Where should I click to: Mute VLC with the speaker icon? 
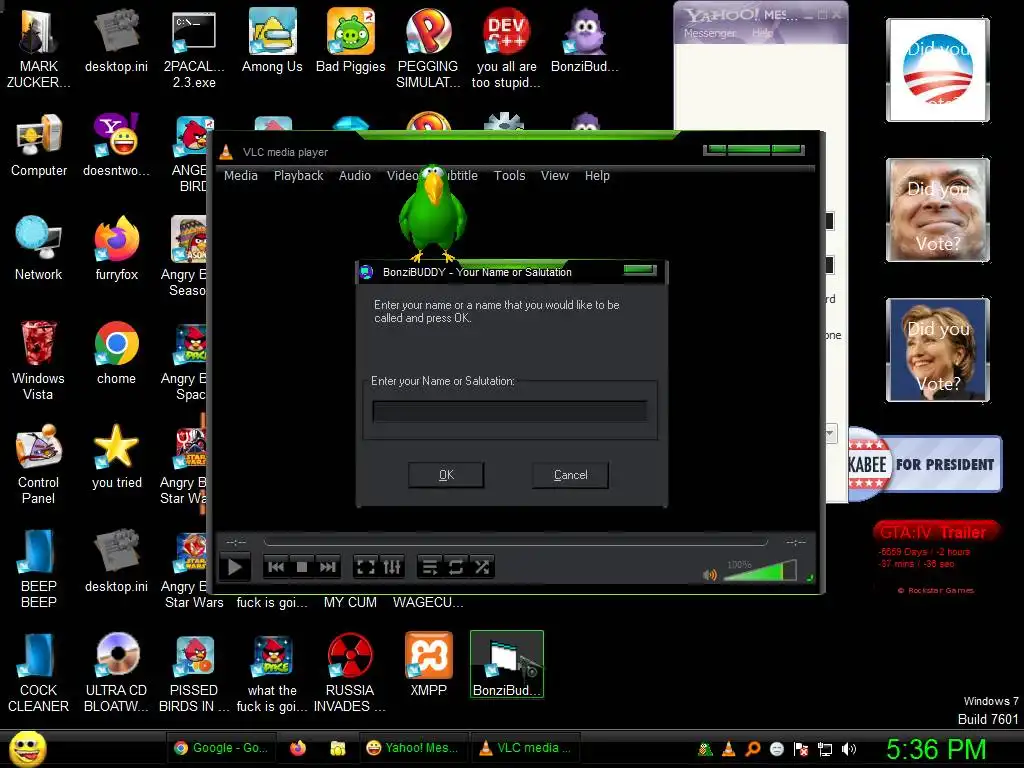point(710,575)
